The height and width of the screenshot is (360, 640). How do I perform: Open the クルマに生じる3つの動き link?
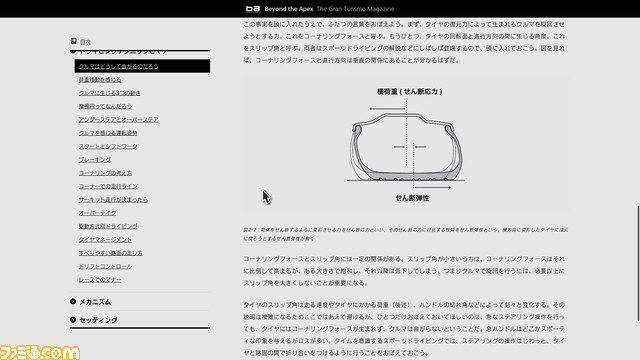pyautogui.click(x=109, y=93)
